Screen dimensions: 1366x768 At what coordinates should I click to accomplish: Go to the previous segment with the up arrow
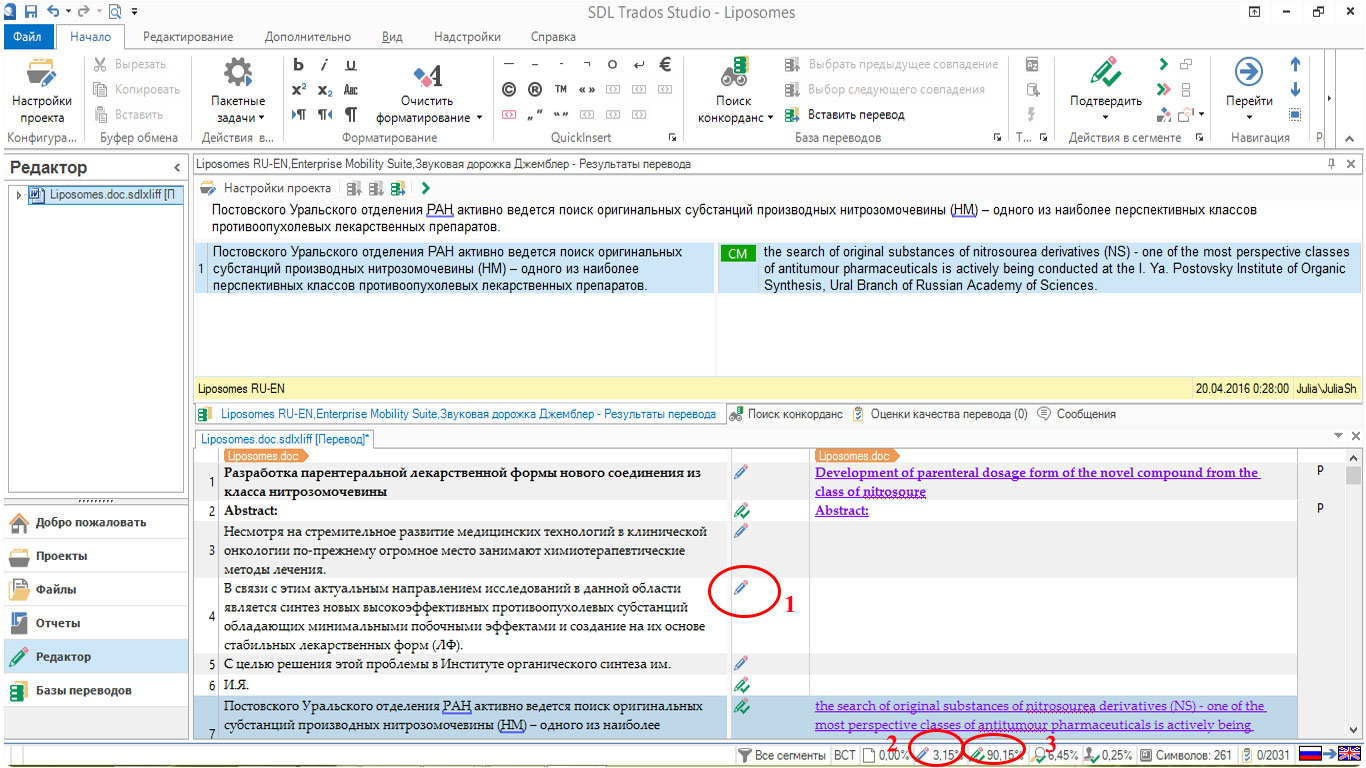1295,64
